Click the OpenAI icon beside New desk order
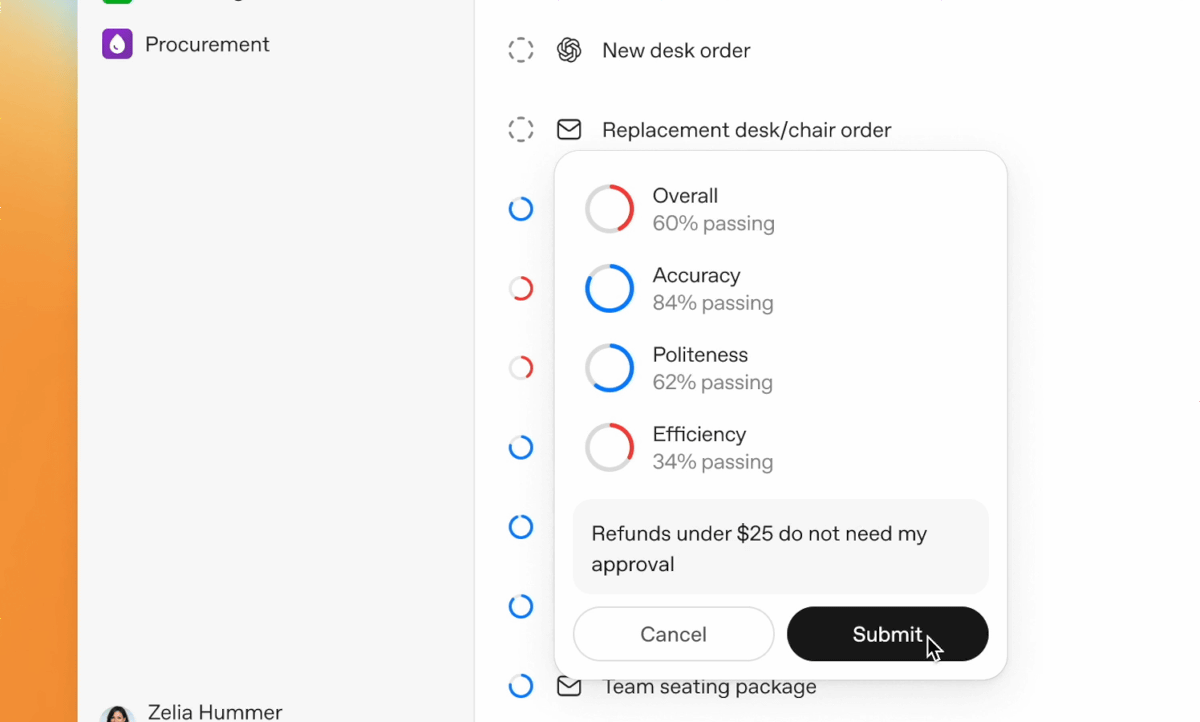1200x722 pixels. (569, 50)
